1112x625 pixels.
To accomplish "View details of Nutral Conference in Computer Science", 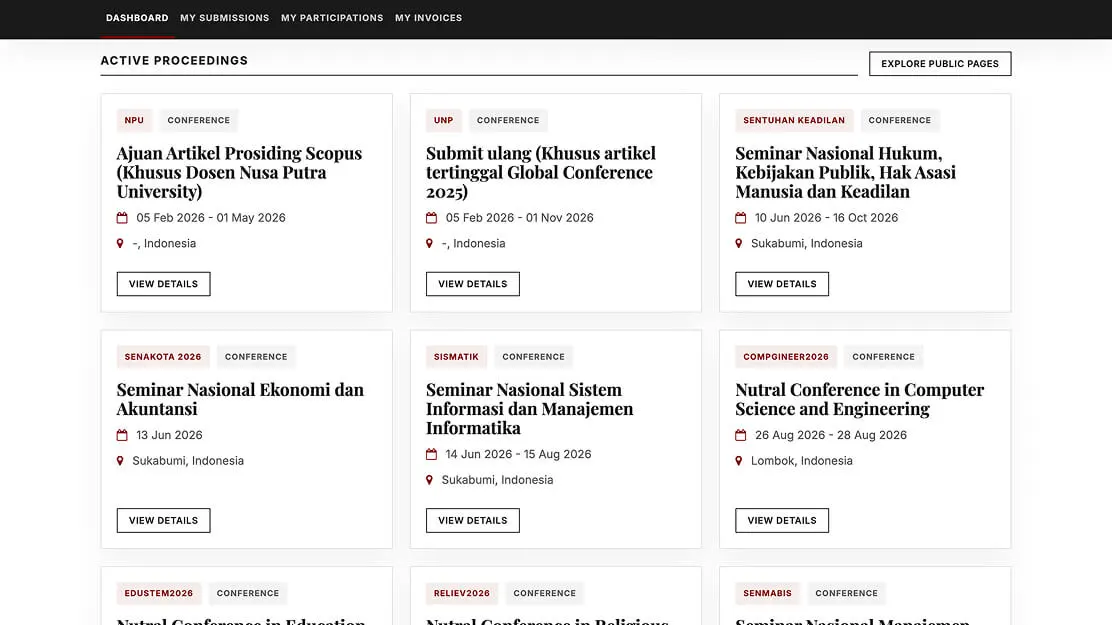I will point(782,520).
